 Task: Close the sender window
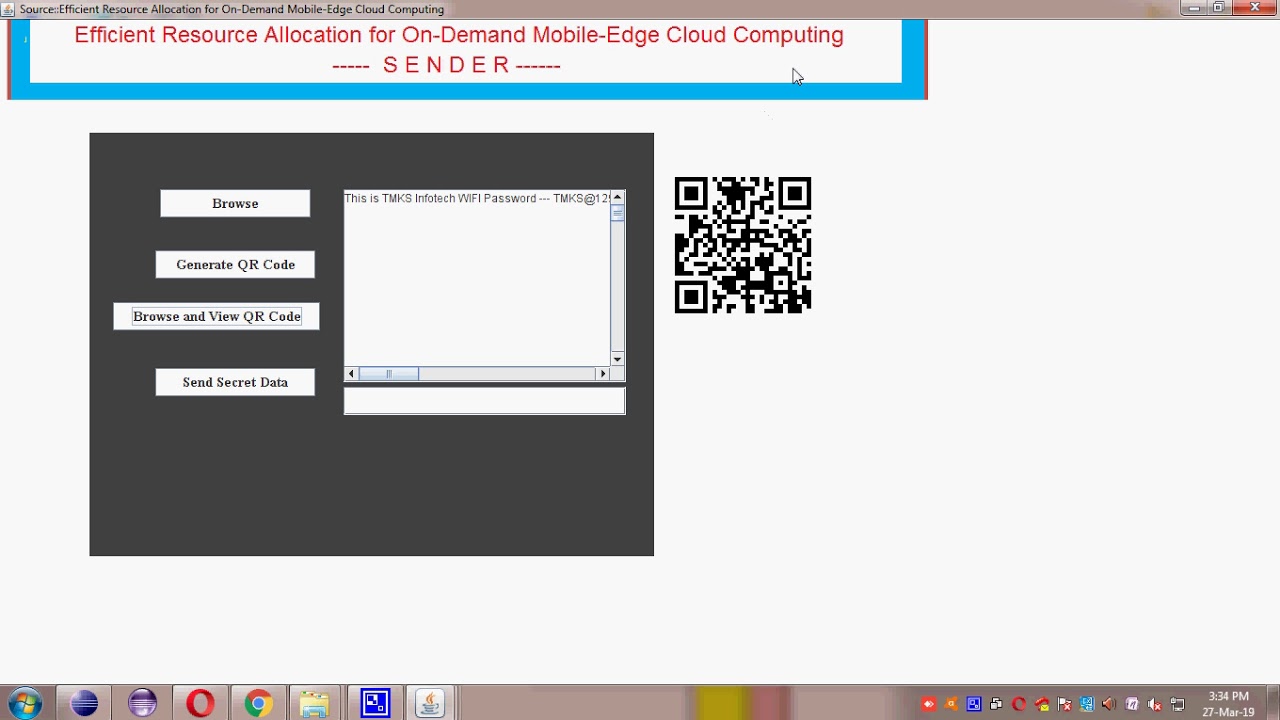[1255, 8]
